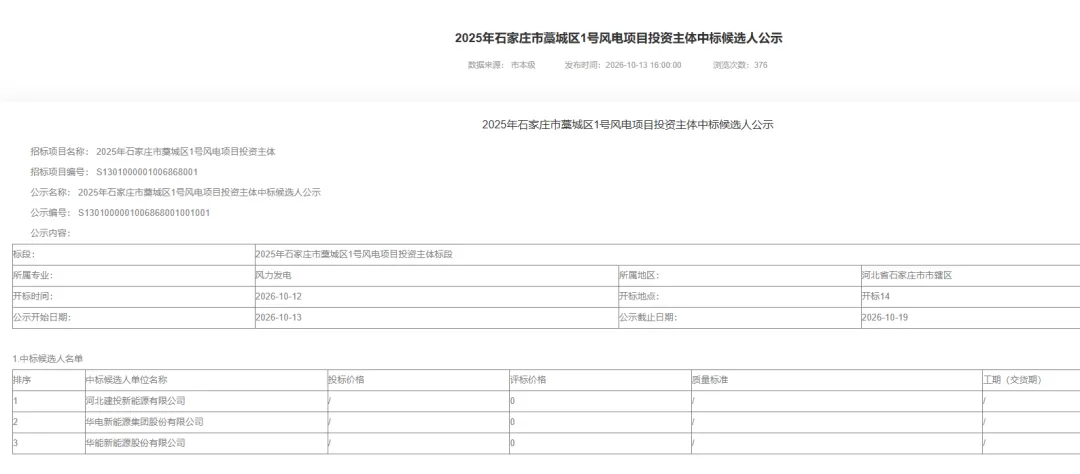Viewport: 1080px width, 474px height.
Task: Click the 公示截止日期 label cell
Action: [x=740, y=318]
